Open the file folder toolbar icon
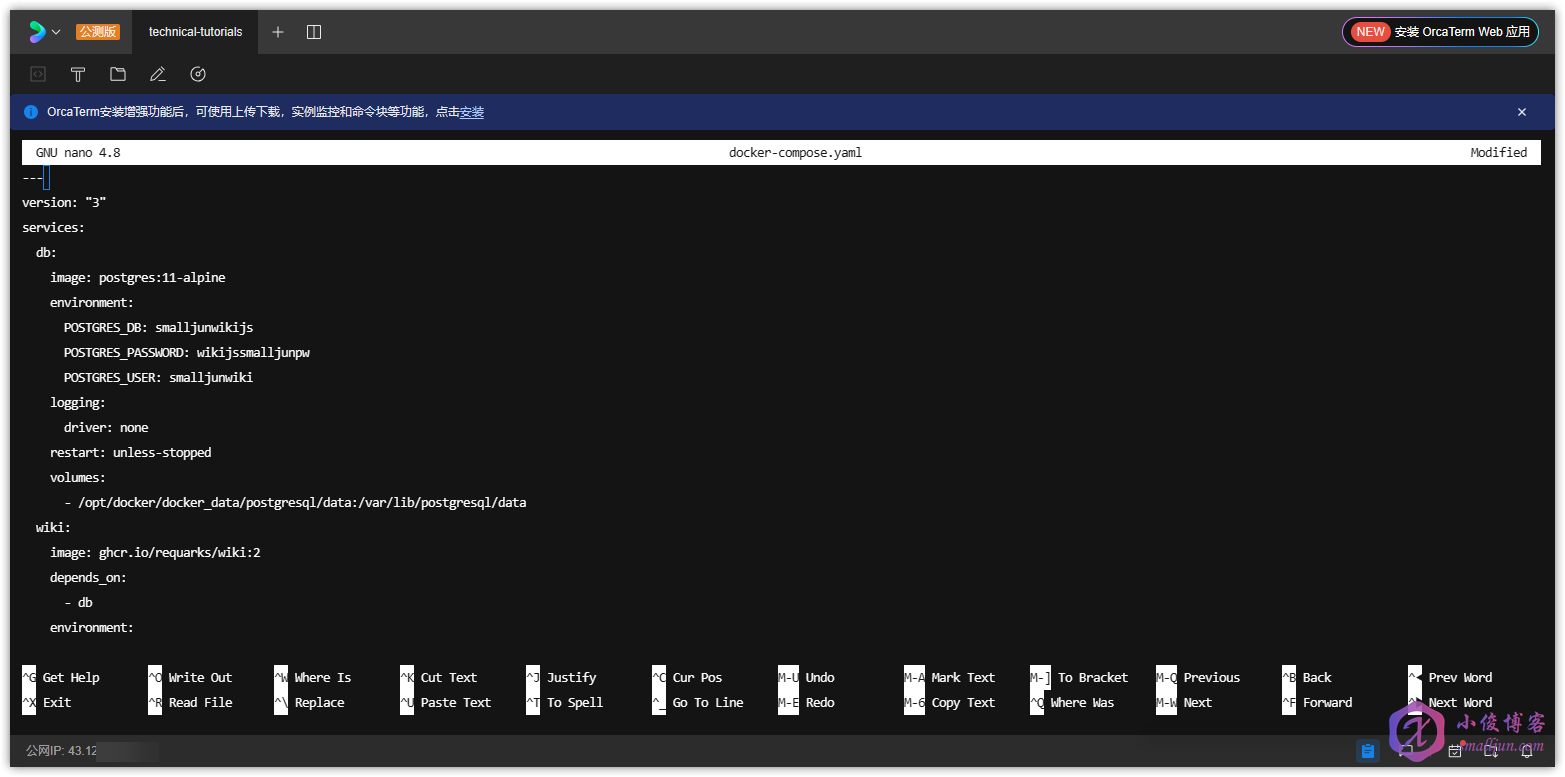The image size is (1565, 777). tap(118, 74)
